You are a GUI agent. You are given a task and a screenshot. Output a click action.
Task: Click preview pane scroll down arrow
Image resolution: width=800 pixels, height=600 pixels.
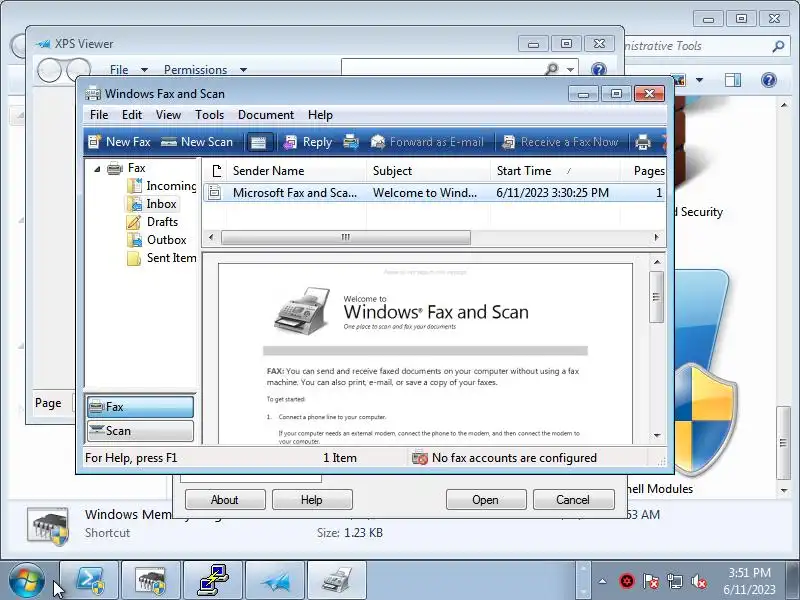(657, 435)
